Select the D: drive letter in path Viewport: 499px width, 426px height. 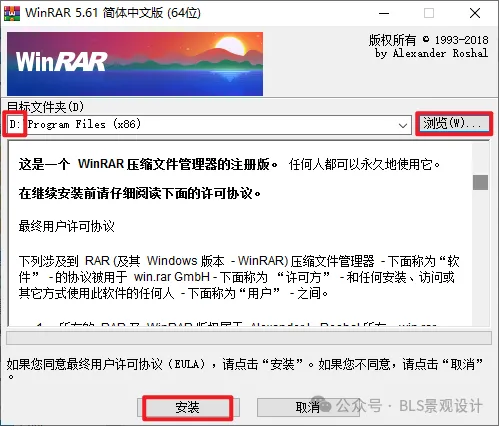[x=15, y=124]
